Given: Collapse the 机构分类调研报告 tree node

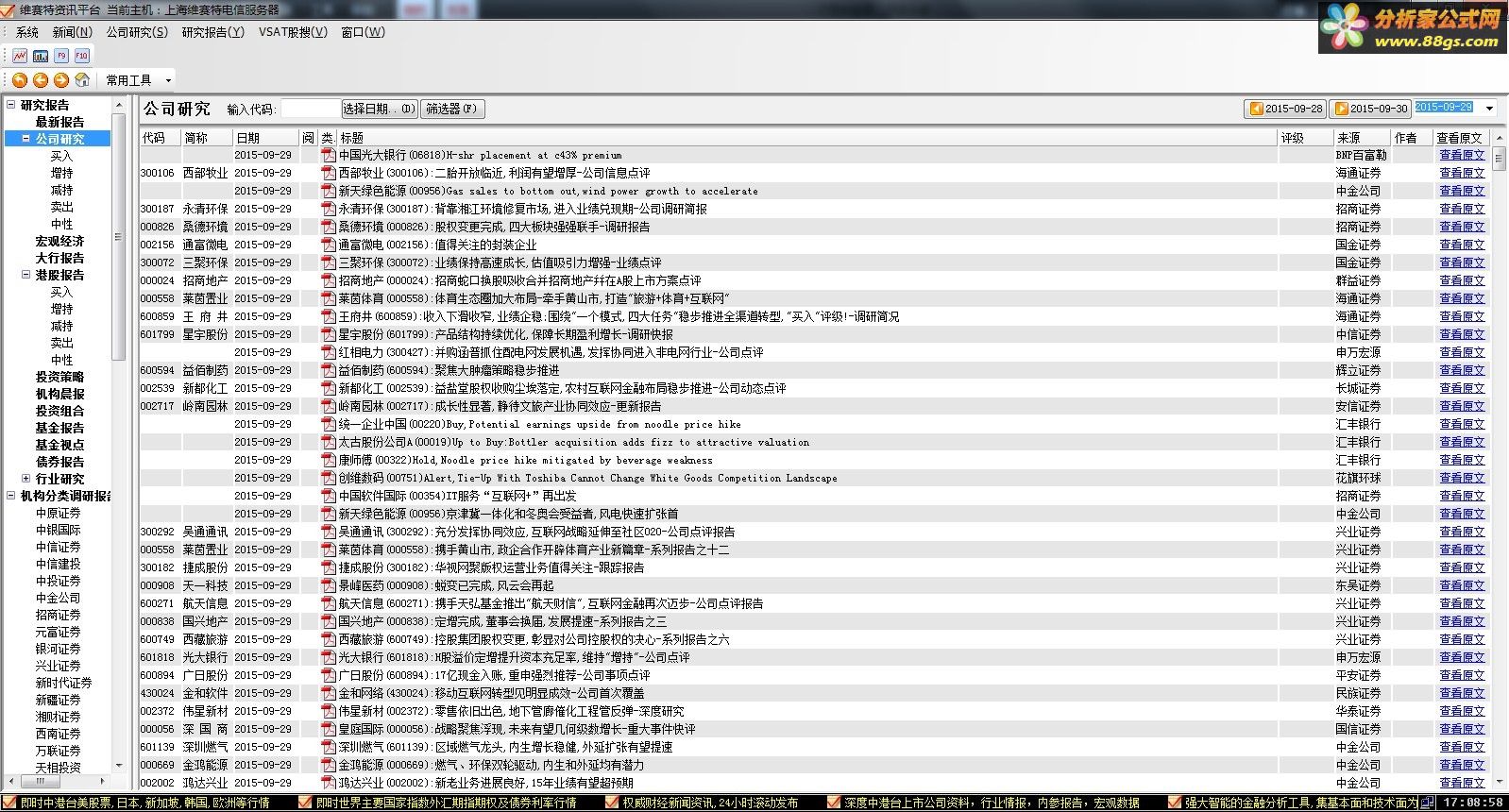Looking at the screenshot, I should (x=11, y=496).
